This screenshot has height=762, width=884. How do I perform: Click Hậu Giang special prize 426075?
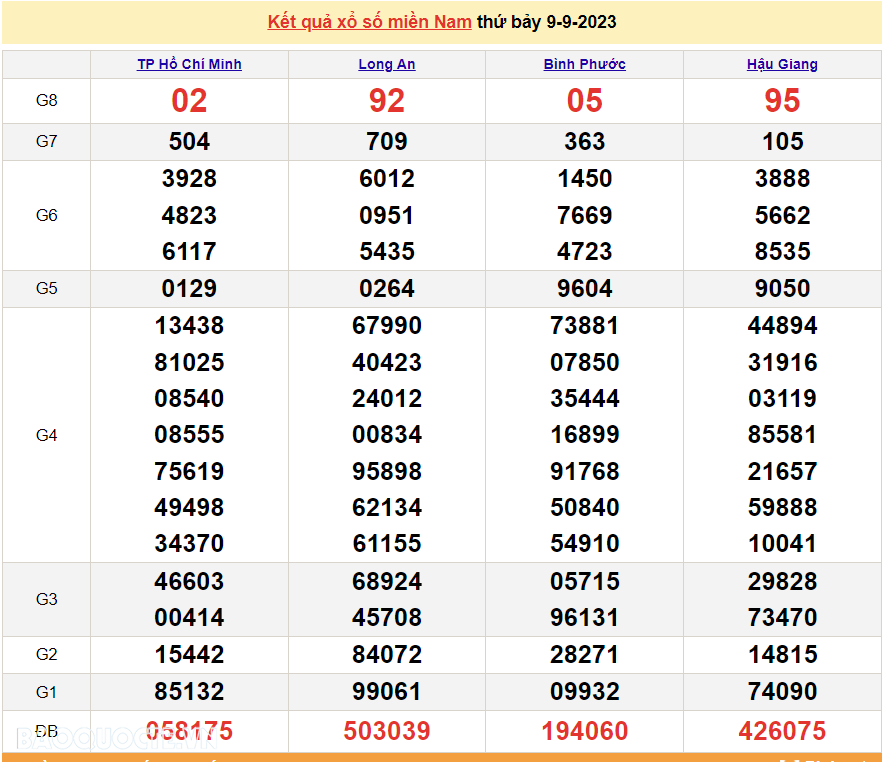click(782, 731)
